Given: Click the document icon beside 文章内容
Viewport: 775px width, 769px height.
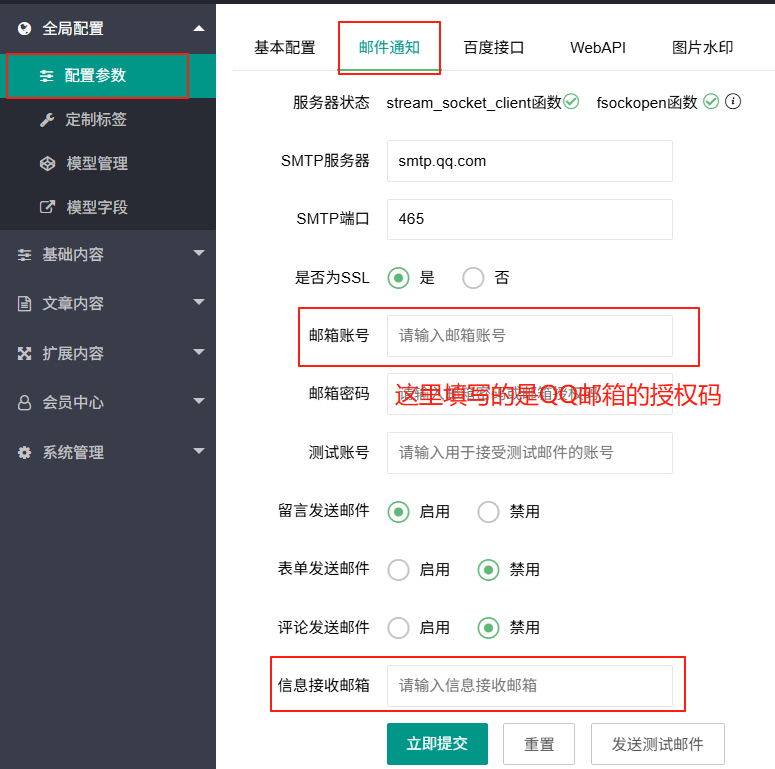Looking at the screenshot, I should [24, 303].
